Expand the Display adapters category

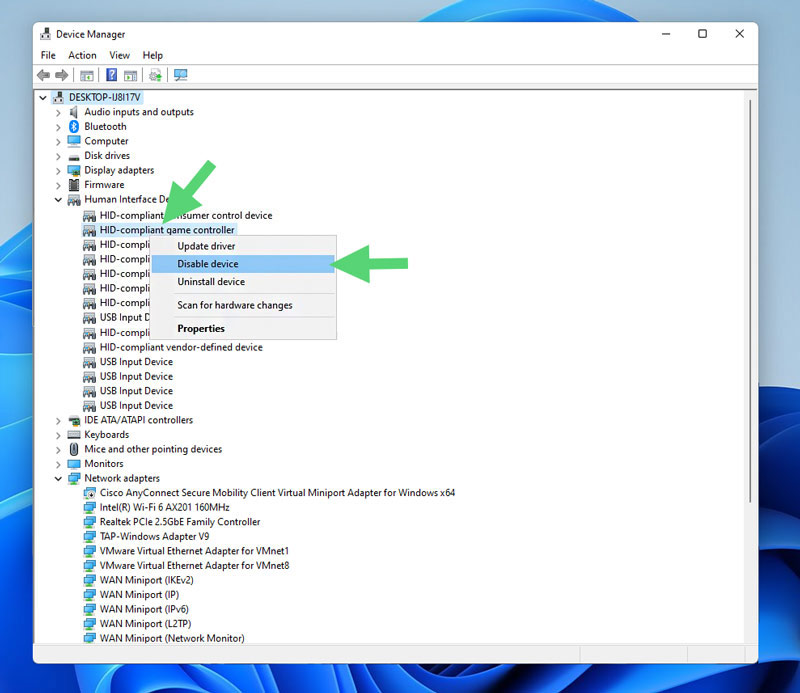(x=58, y=171)
